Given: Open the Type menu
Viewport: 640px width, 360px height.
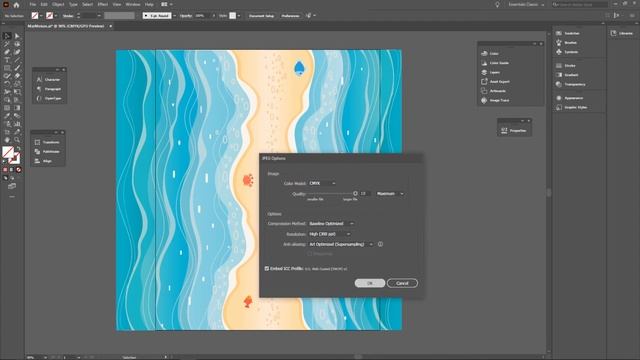Looking at the screenshot, I should pos(73,4).
